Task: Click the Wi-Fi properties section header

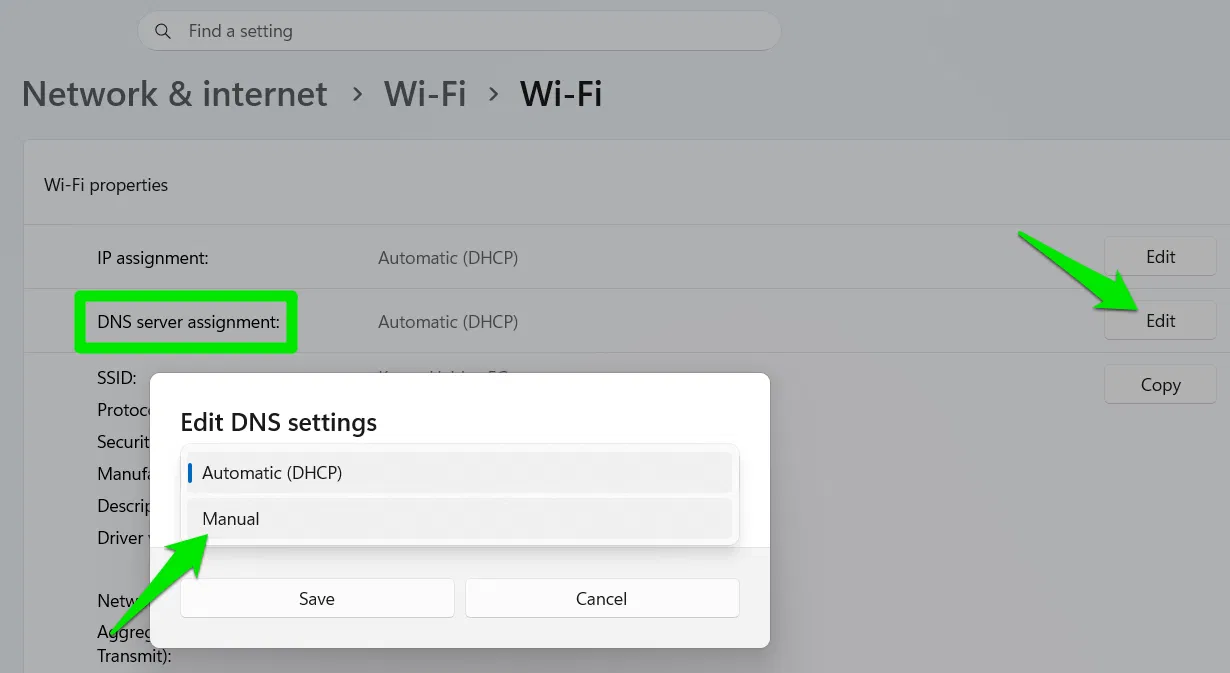Action: pyautogui.click(x=106, y=185)
